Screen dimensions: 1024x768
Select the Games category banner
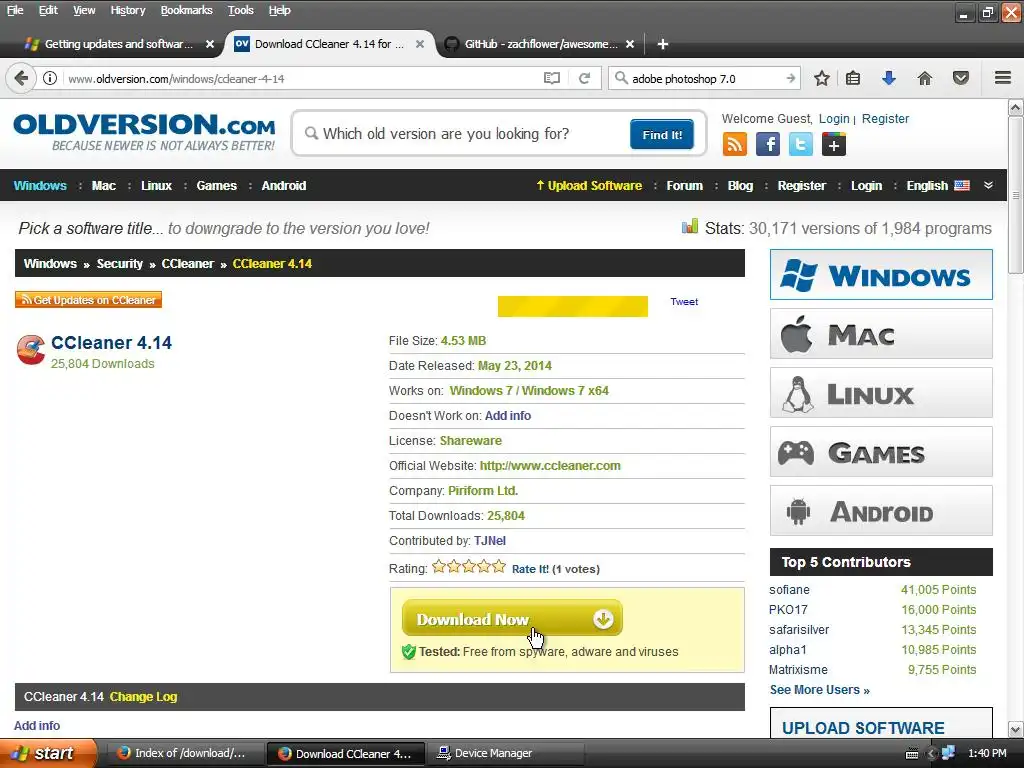point(881,451)
